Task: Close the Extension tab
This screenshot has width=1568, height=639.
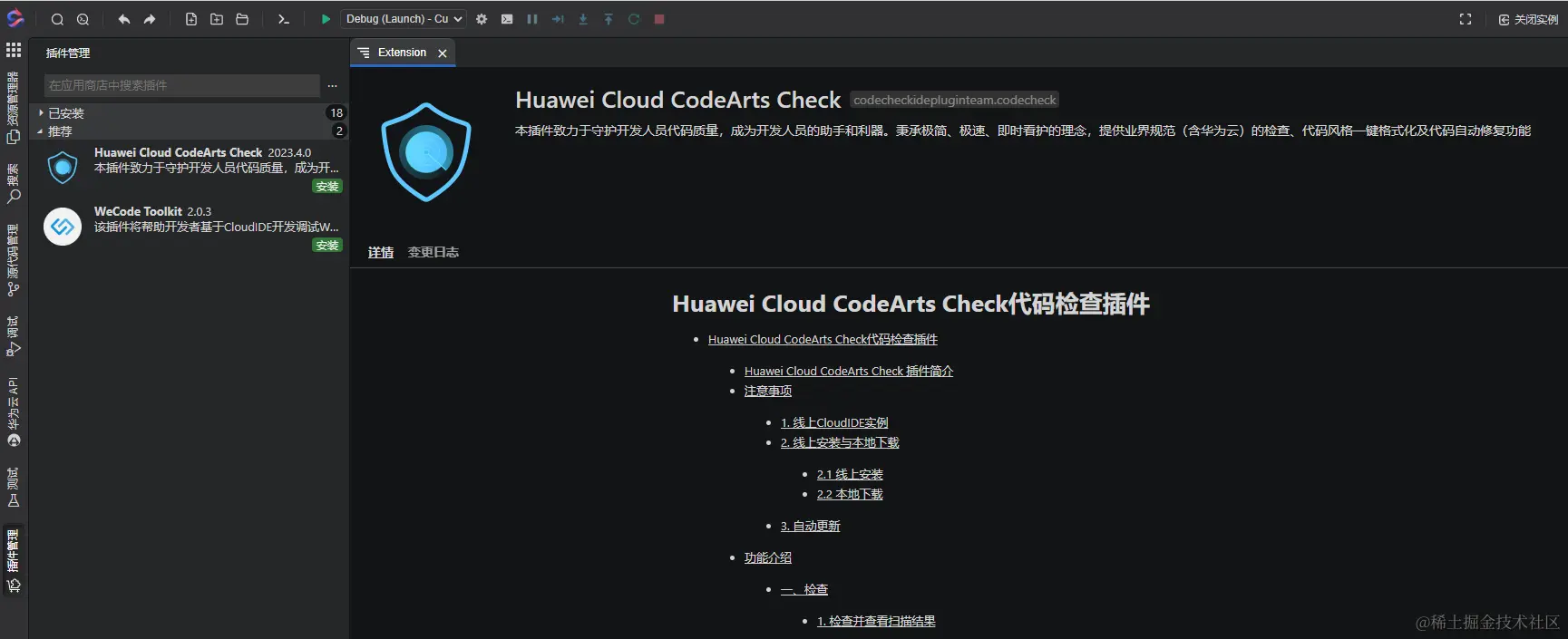Action: point(443,53)
